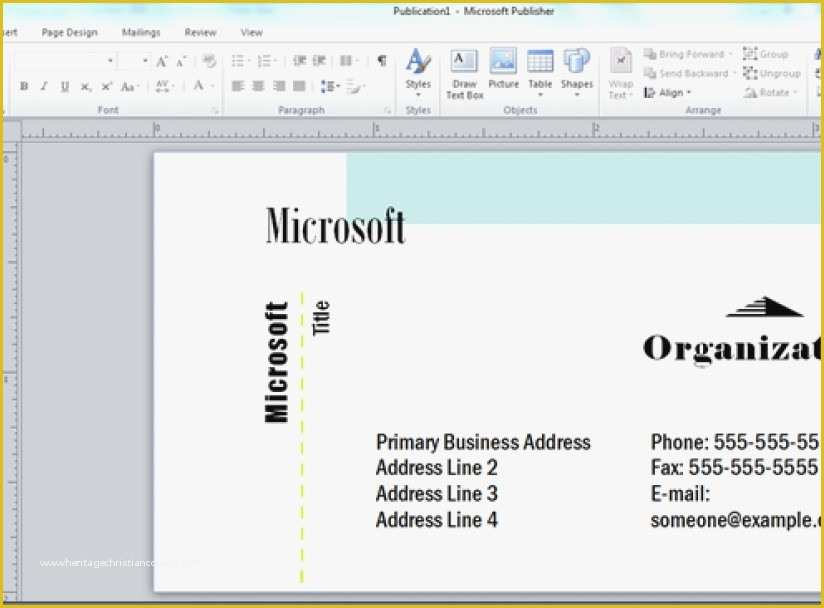824x608 pixels.
Task: Click Primary Business Address line
Action: (x=483, y=442)
